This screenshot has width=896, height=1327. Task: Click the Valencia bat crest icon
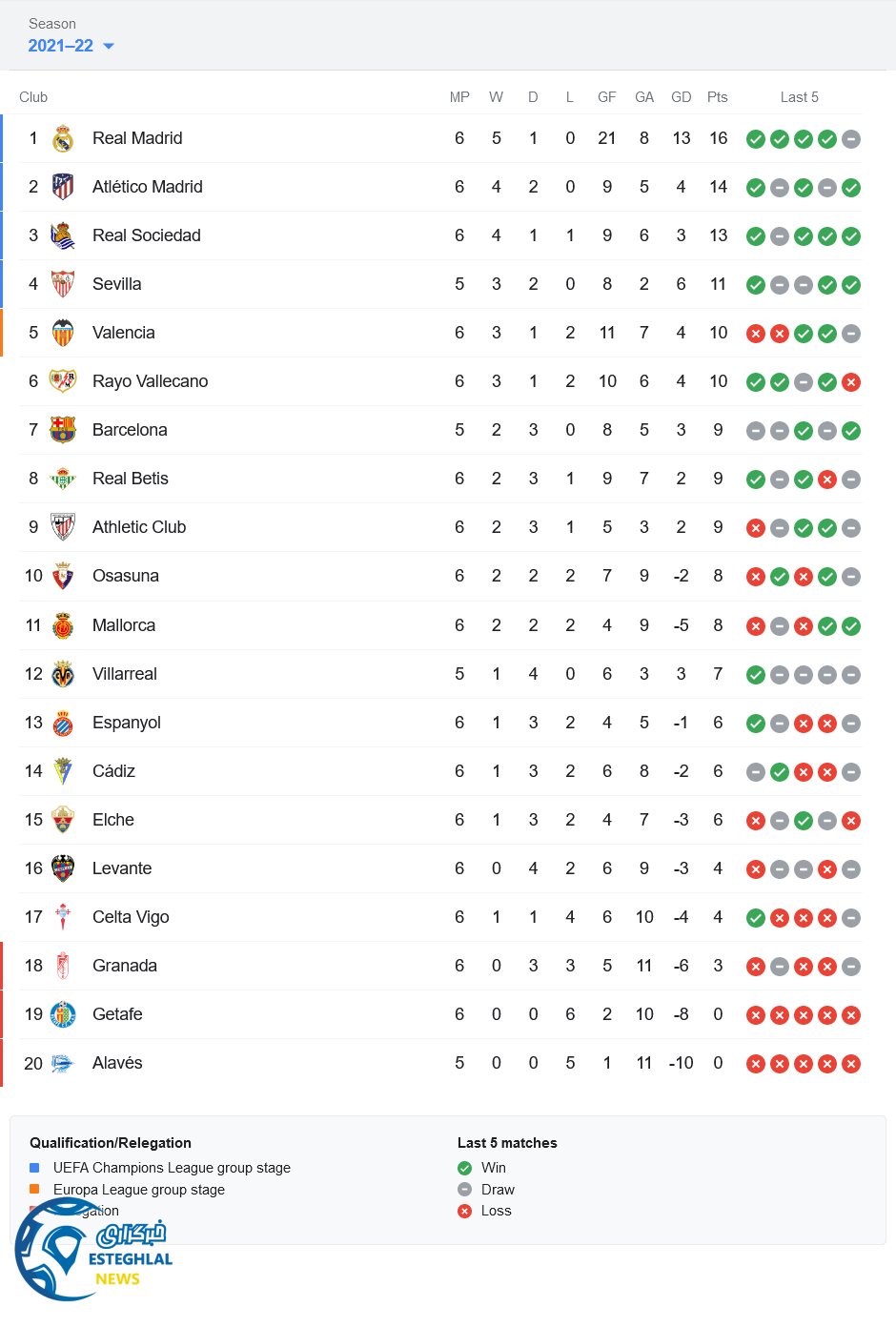pos(63,333)
